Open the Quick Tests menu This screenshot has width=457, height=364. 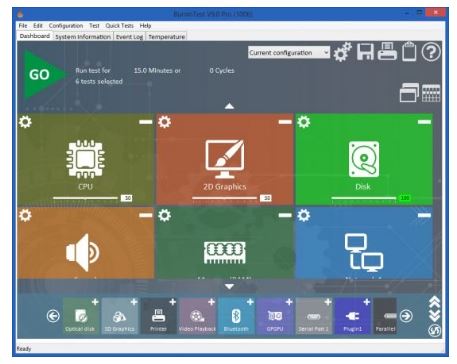[x=119, y=26]
